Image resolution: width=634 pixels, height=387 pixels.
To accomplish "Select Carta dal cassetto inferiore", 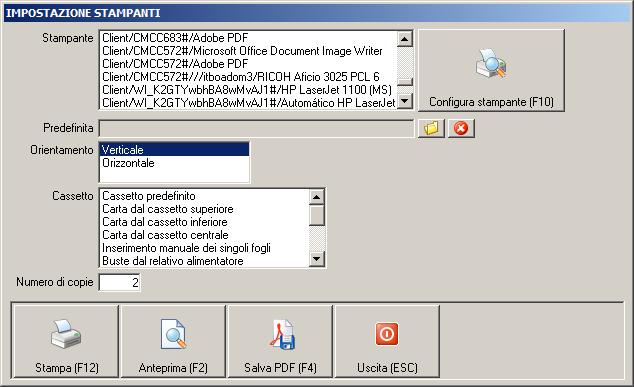I will click(205, 222).
